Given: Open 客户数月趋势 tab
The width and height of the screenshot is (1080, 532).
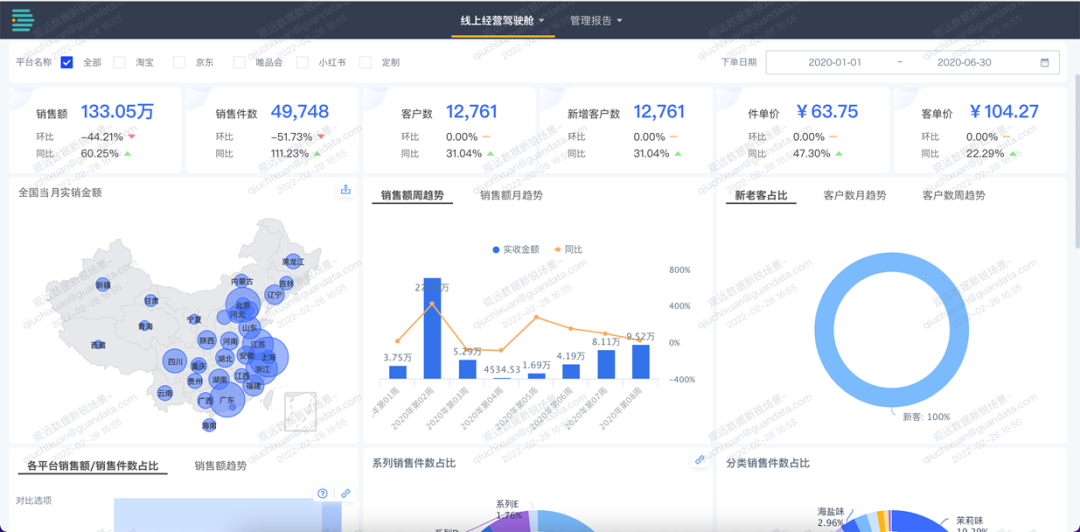Looking at the screenshot, I should (x=855, y=195).
